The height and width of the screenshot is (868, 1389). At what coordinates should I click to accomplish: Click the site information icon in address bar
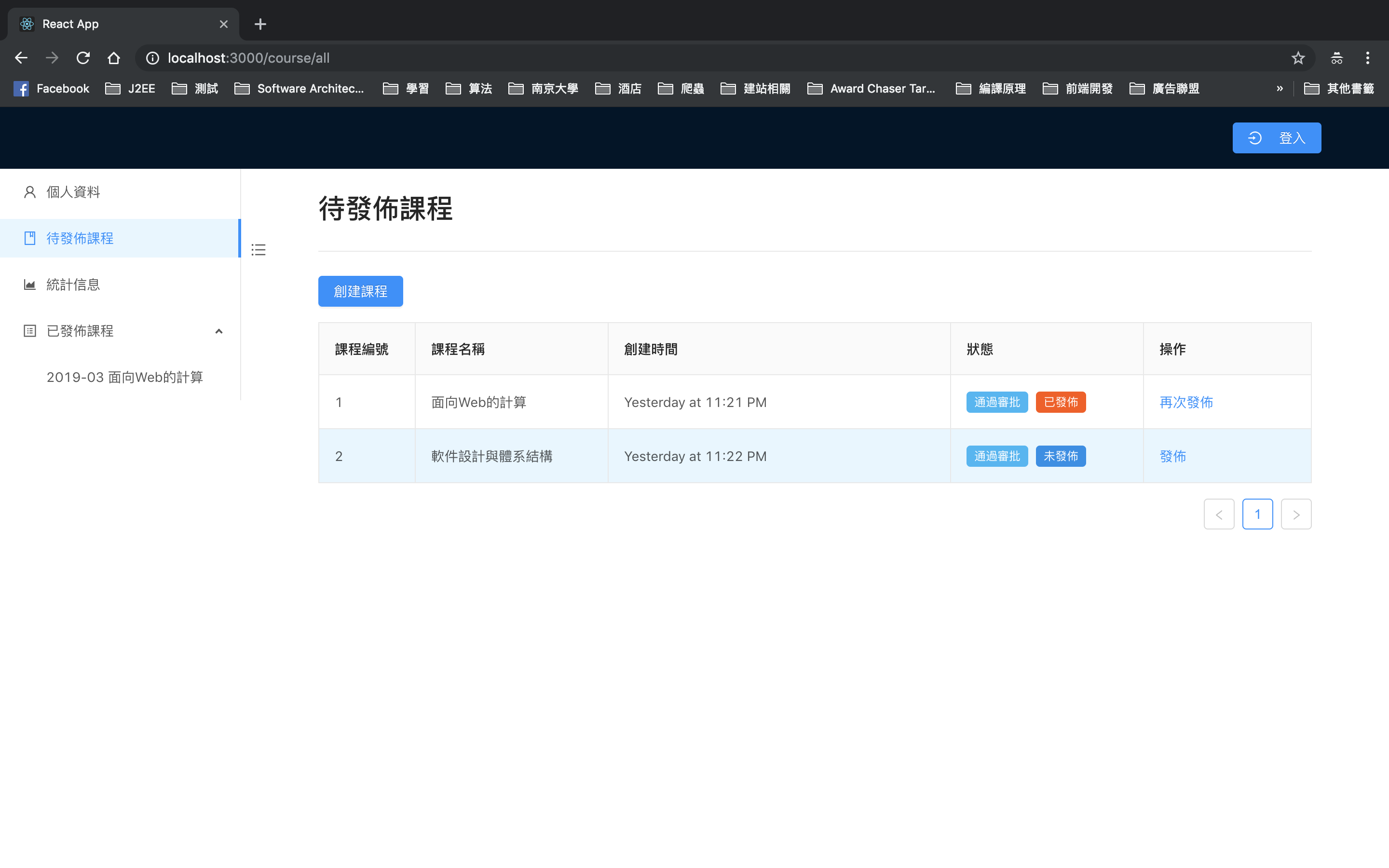[152, 58]
